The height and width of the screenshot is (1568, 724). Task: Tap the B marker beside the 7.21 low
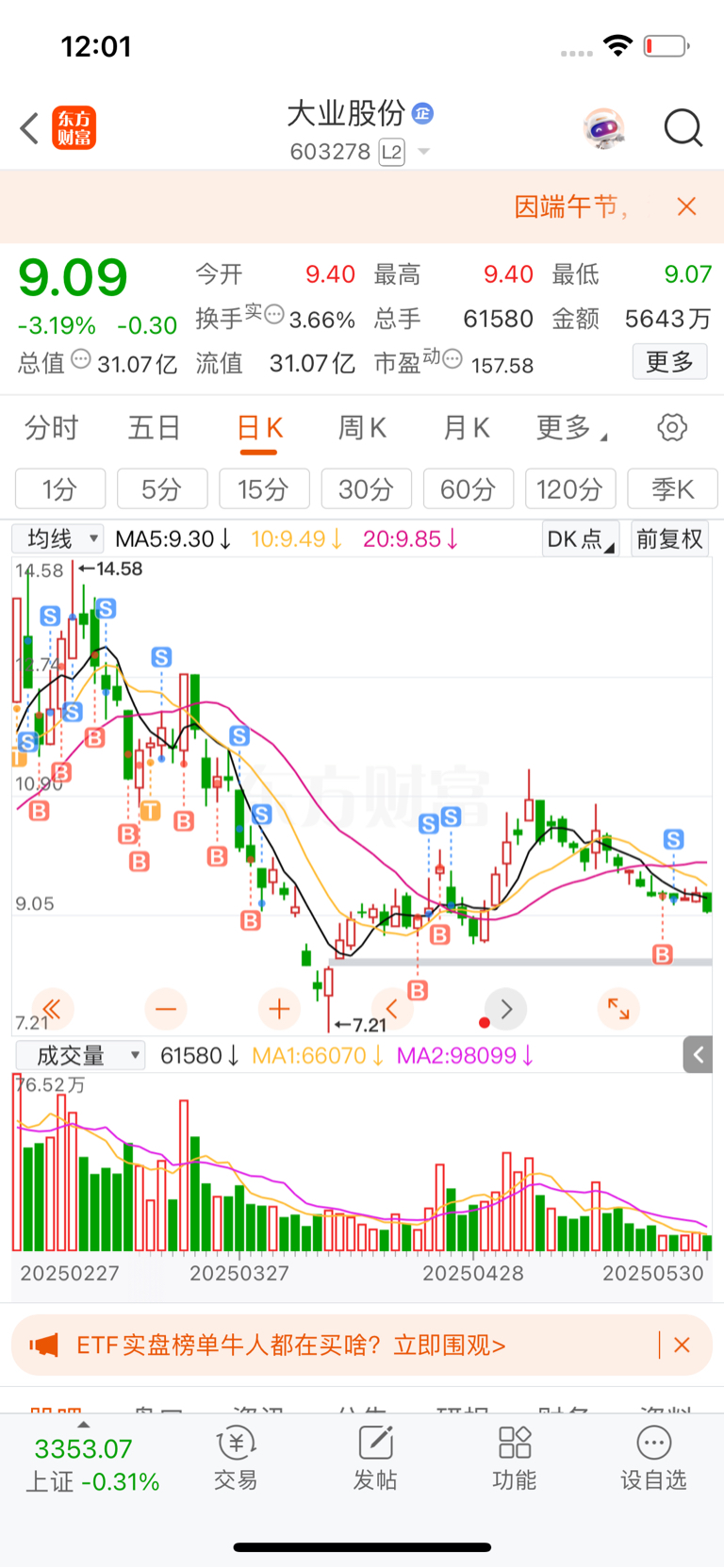coord(418,990)
